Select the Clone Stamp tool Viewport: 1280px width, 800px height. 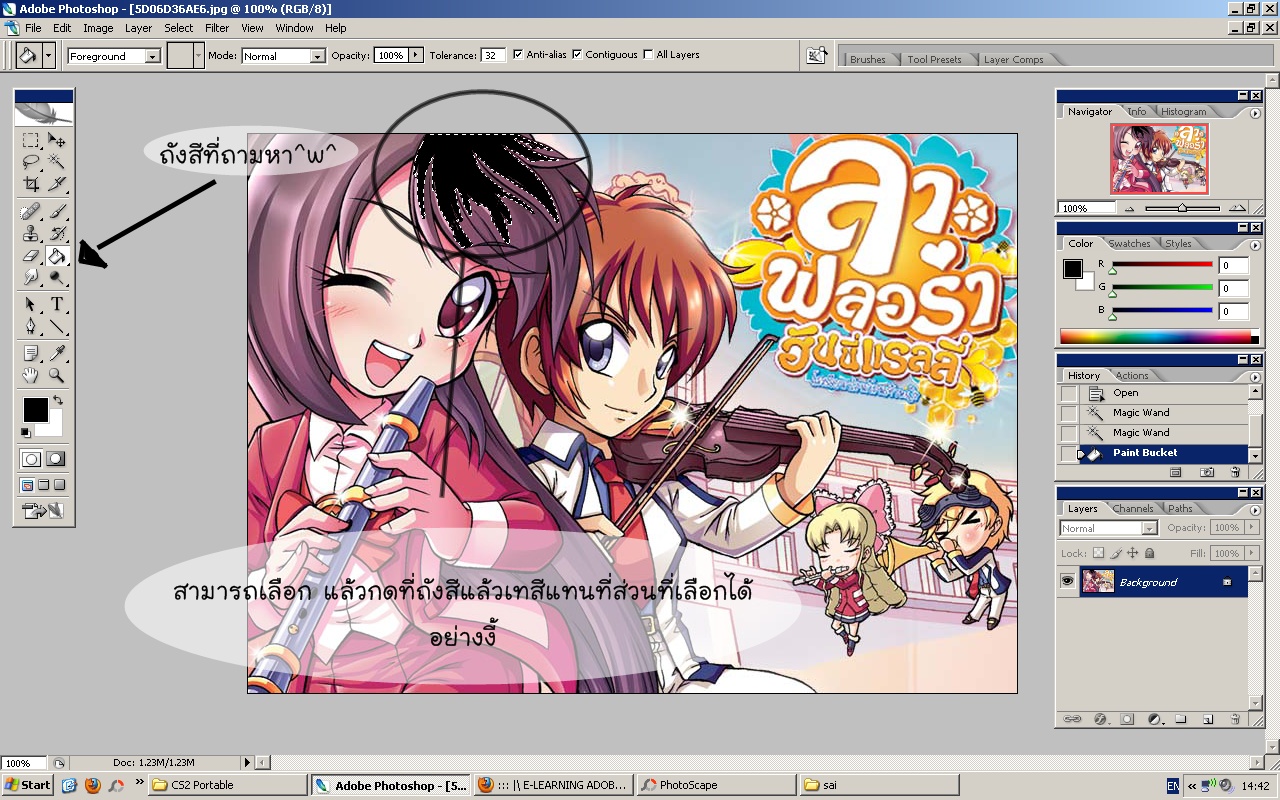click(31, 234)
